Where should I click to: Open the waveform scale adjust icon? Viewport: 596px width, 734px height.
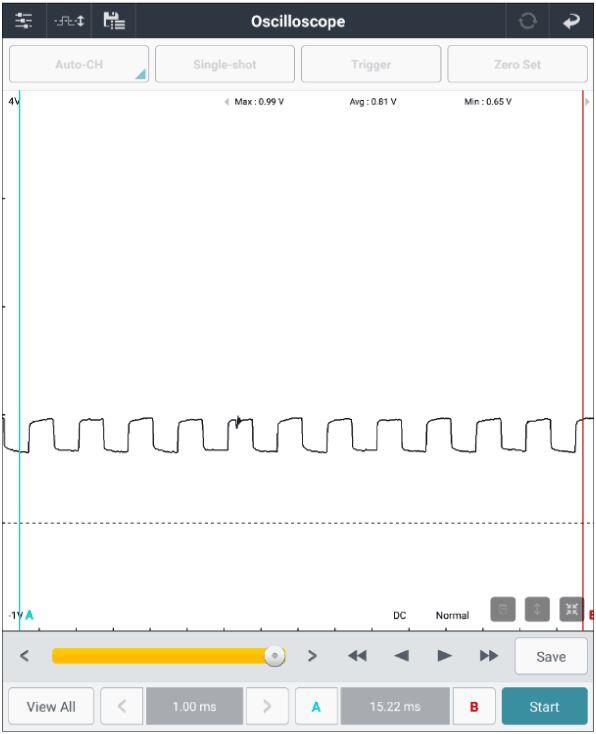pyautogui.click(x=69, y=21)
